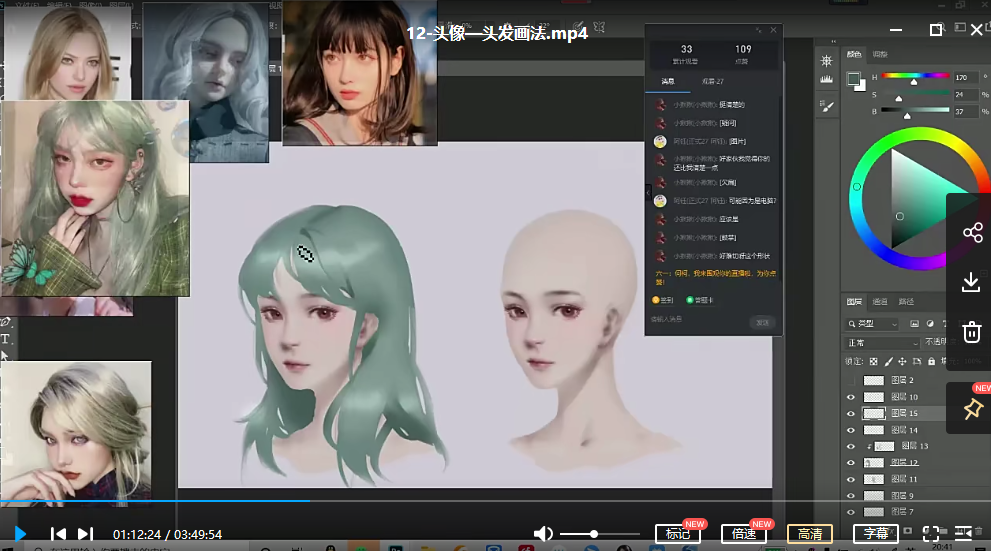This screenshot has height=551, width=991.
Task: Click the 高清 quality button
Action: (x=810, y=534)
